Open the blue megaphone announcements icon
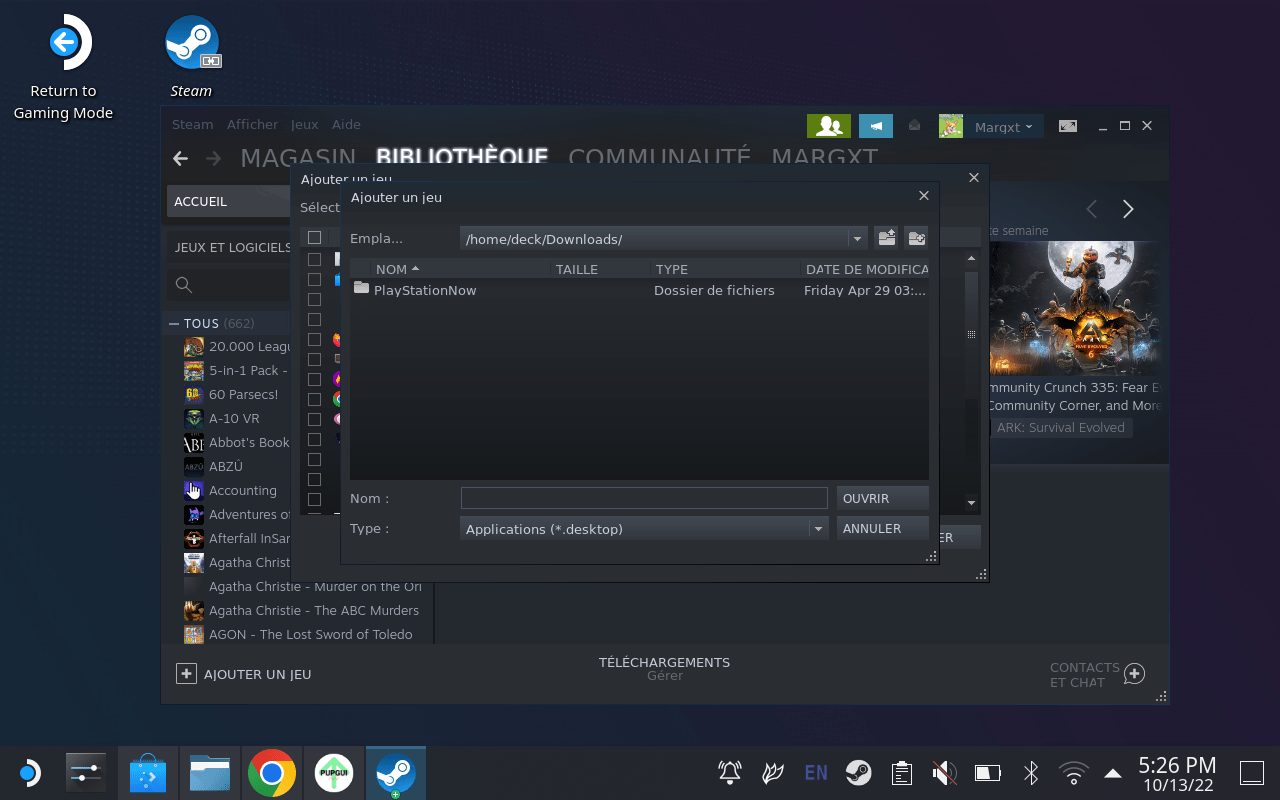The height and width of the screenshot is (800, 1280). [876, 126]
